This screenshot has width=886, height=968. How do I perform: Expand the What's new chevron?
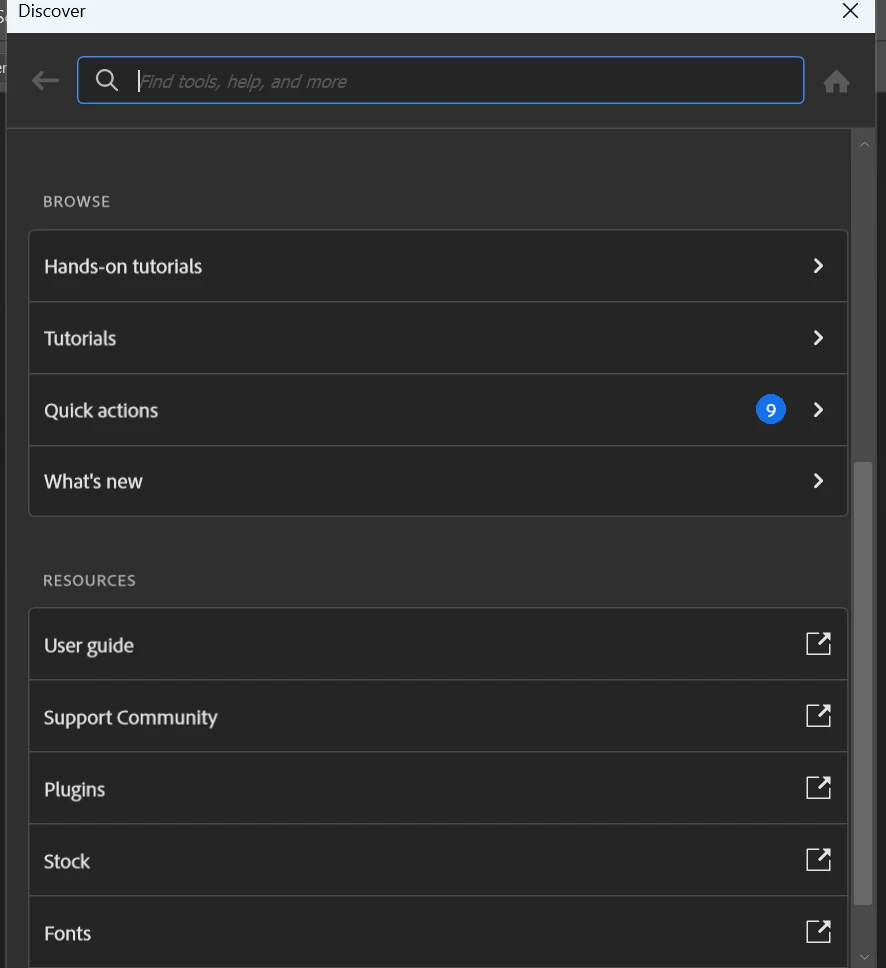pos(818,481)
